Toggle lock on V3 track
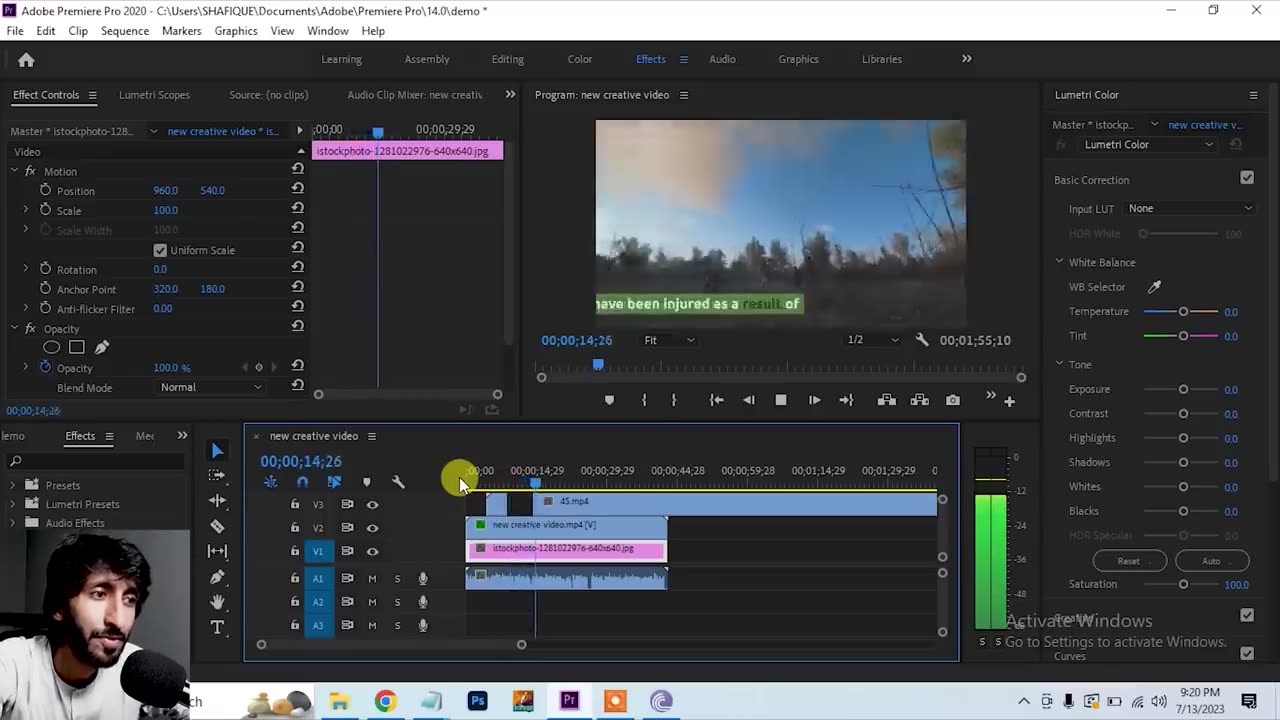The height and width of the screenshot is (720, 1280). pos(294,504)
